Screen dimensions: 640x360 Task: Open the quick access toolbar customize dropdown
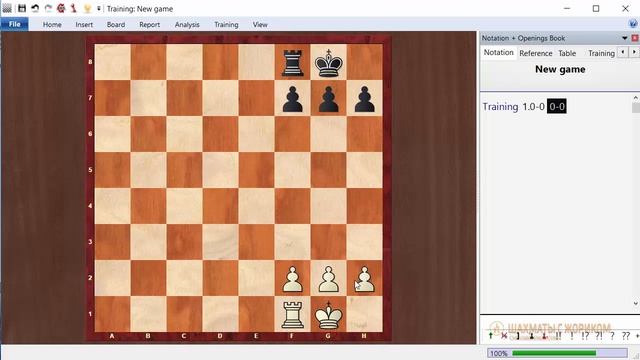pyautogui.click(x=98, y=8)
